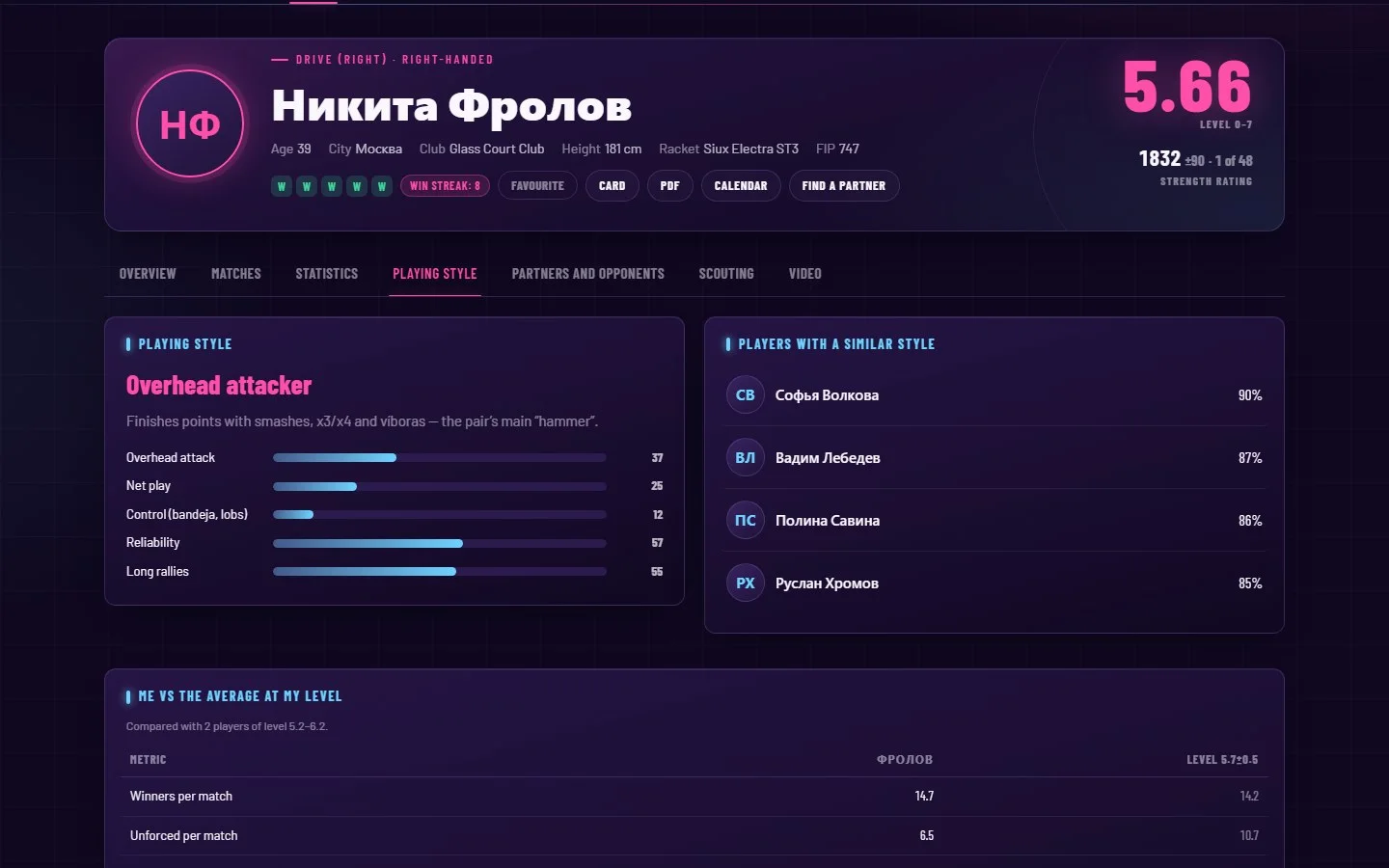Go to the Scouting tab

(726, 274)
